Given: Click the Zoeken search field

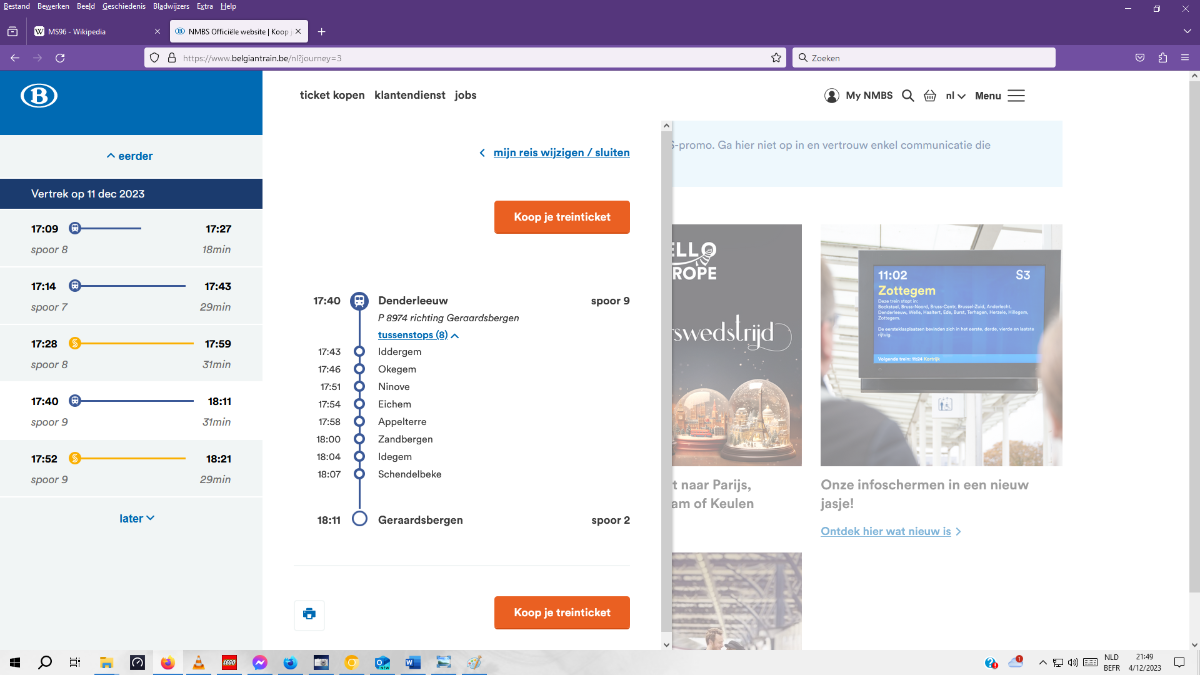Looking at the screenshot, I should pos(925,58).
